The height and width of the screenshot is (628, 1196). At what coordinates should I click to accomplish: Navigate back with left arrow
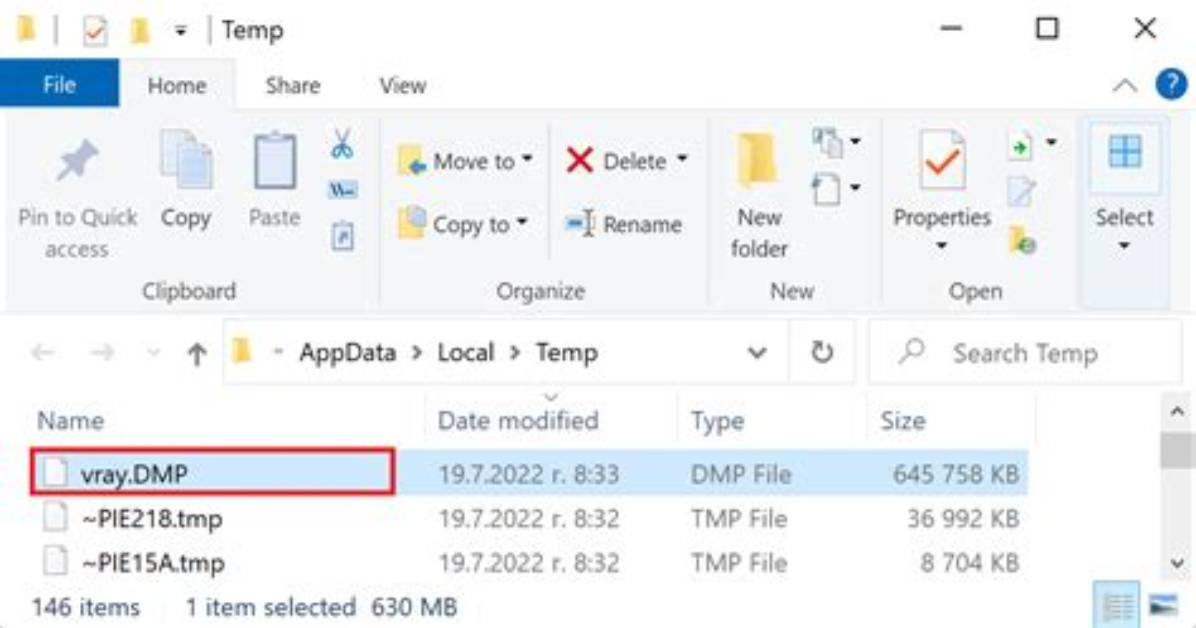[x=43, y=353]
